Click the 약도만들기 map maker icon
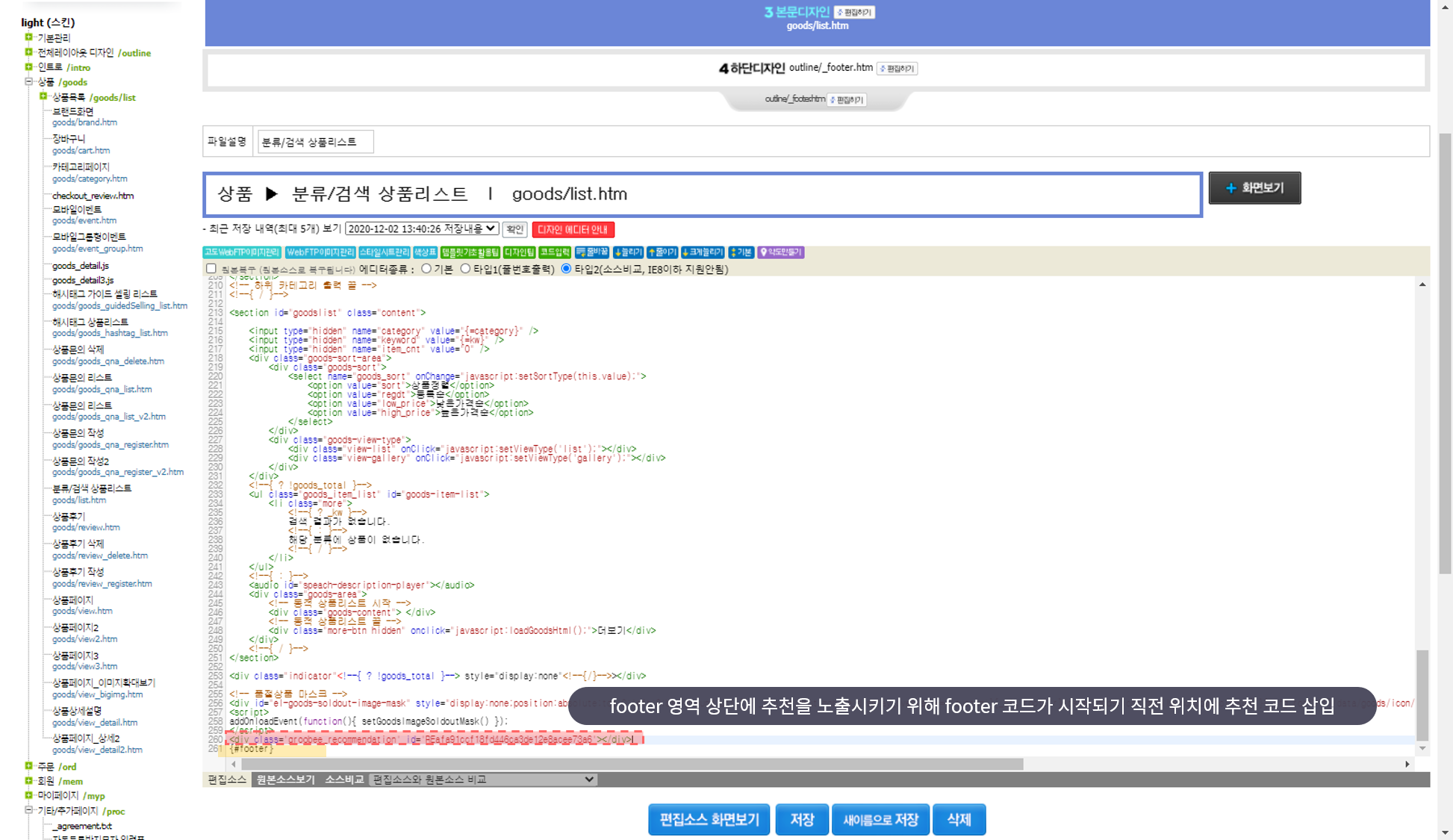Viewport: 1453px width, 840px height. point(781,252)
